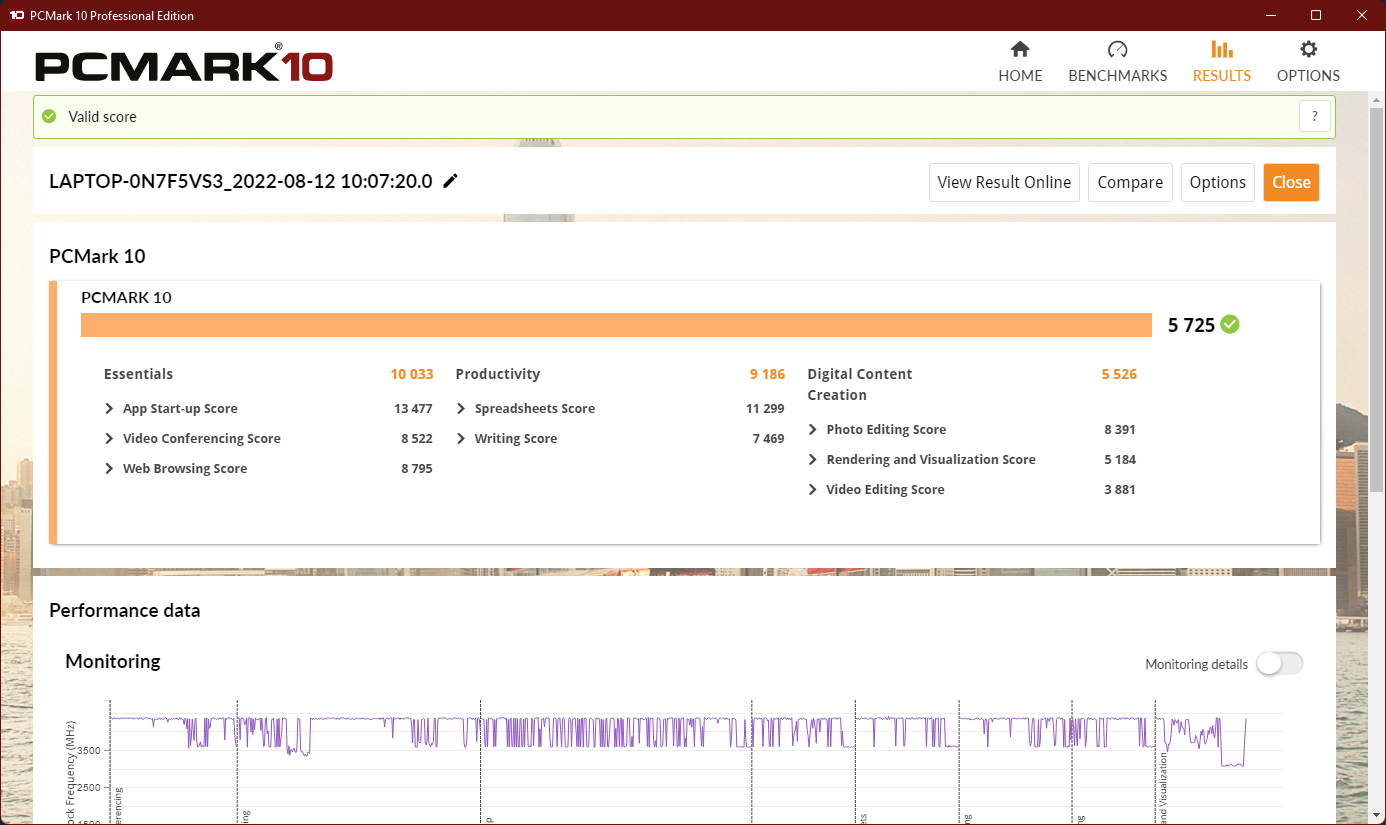Click the green check beside 5 725 score
Viewport: 1386px width, 825px height.
pos(1230,324)
